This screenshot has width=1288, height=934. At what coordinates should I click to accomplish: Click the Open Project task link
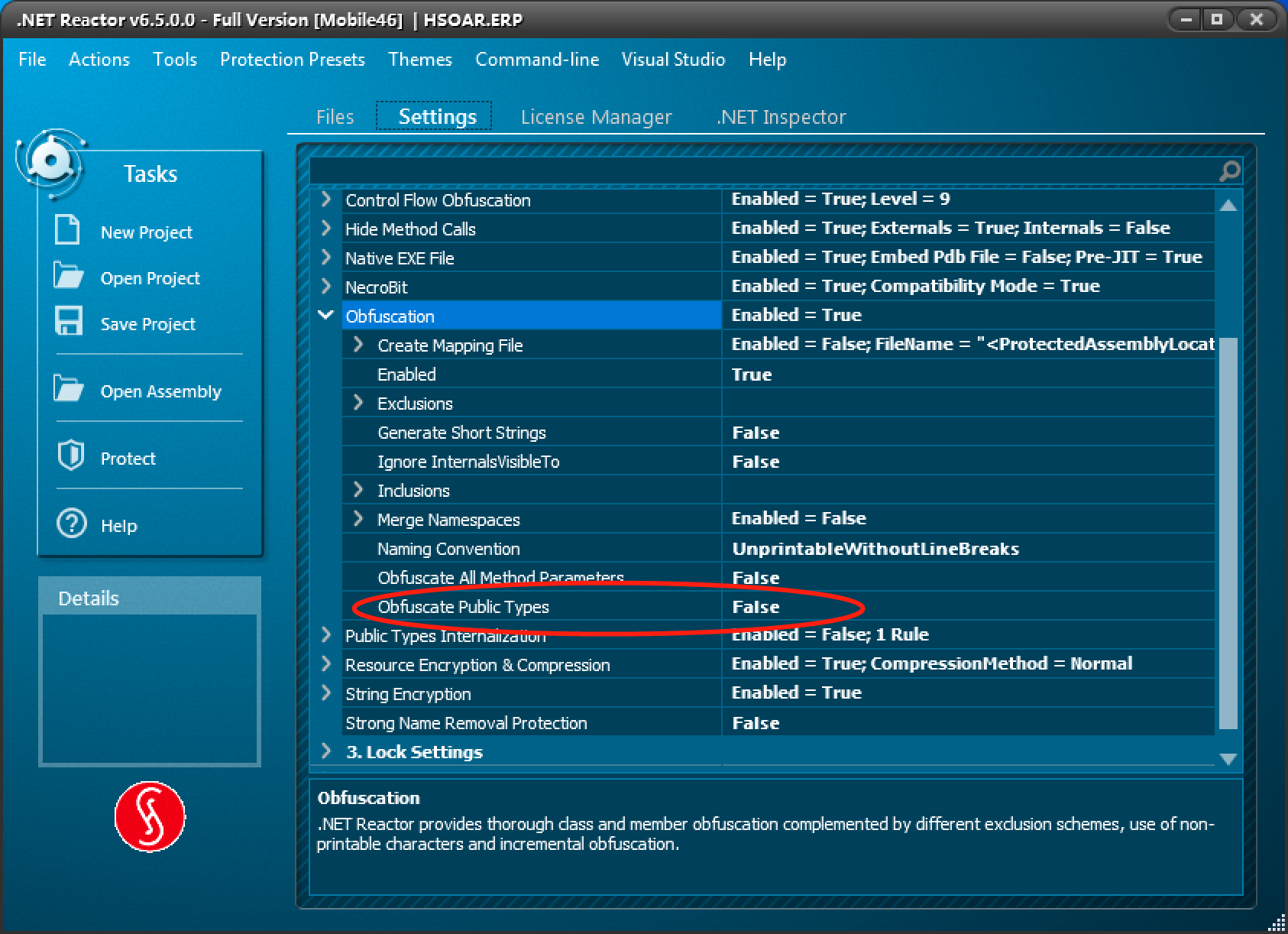click(x=150, y=278)
